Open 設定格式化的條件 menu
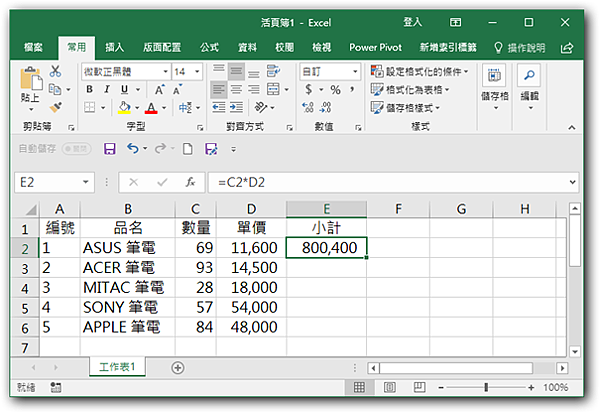Viewport: 600px width, 413px height. (x=419, y=72)
